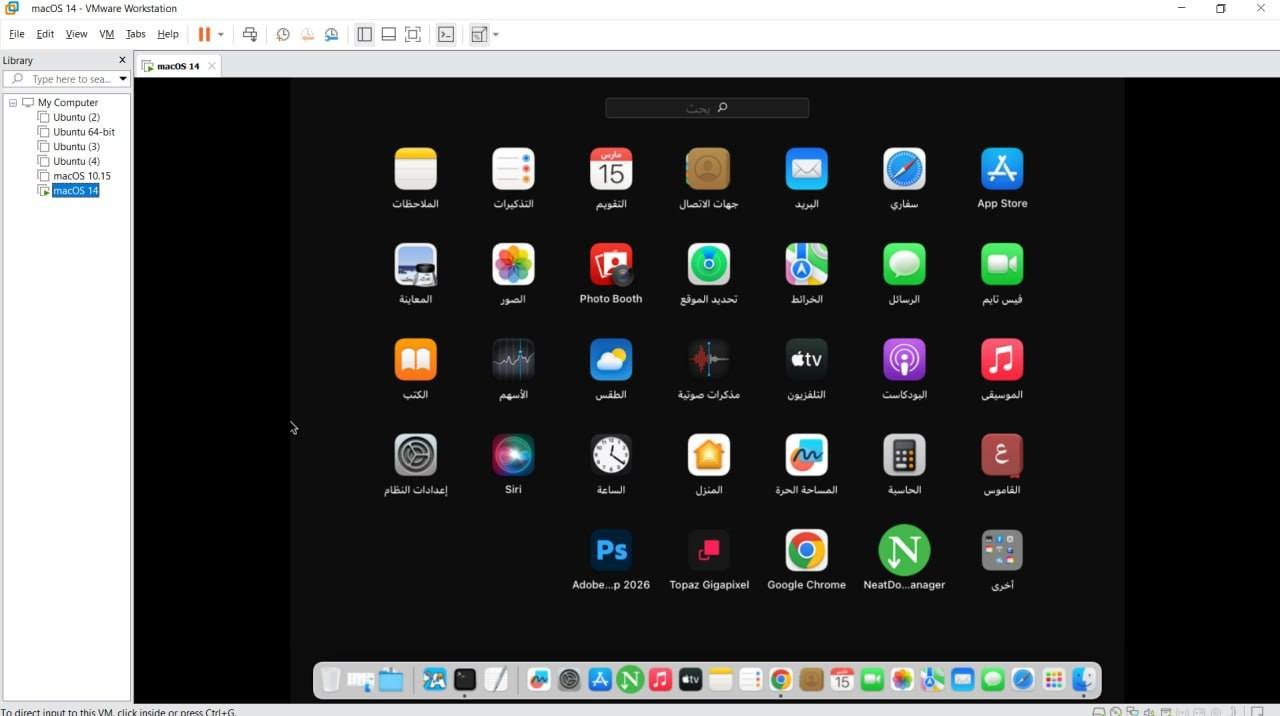
Task: Open Adobe Photoshop 2026 in Launchpad
Action: click(610, 551)
